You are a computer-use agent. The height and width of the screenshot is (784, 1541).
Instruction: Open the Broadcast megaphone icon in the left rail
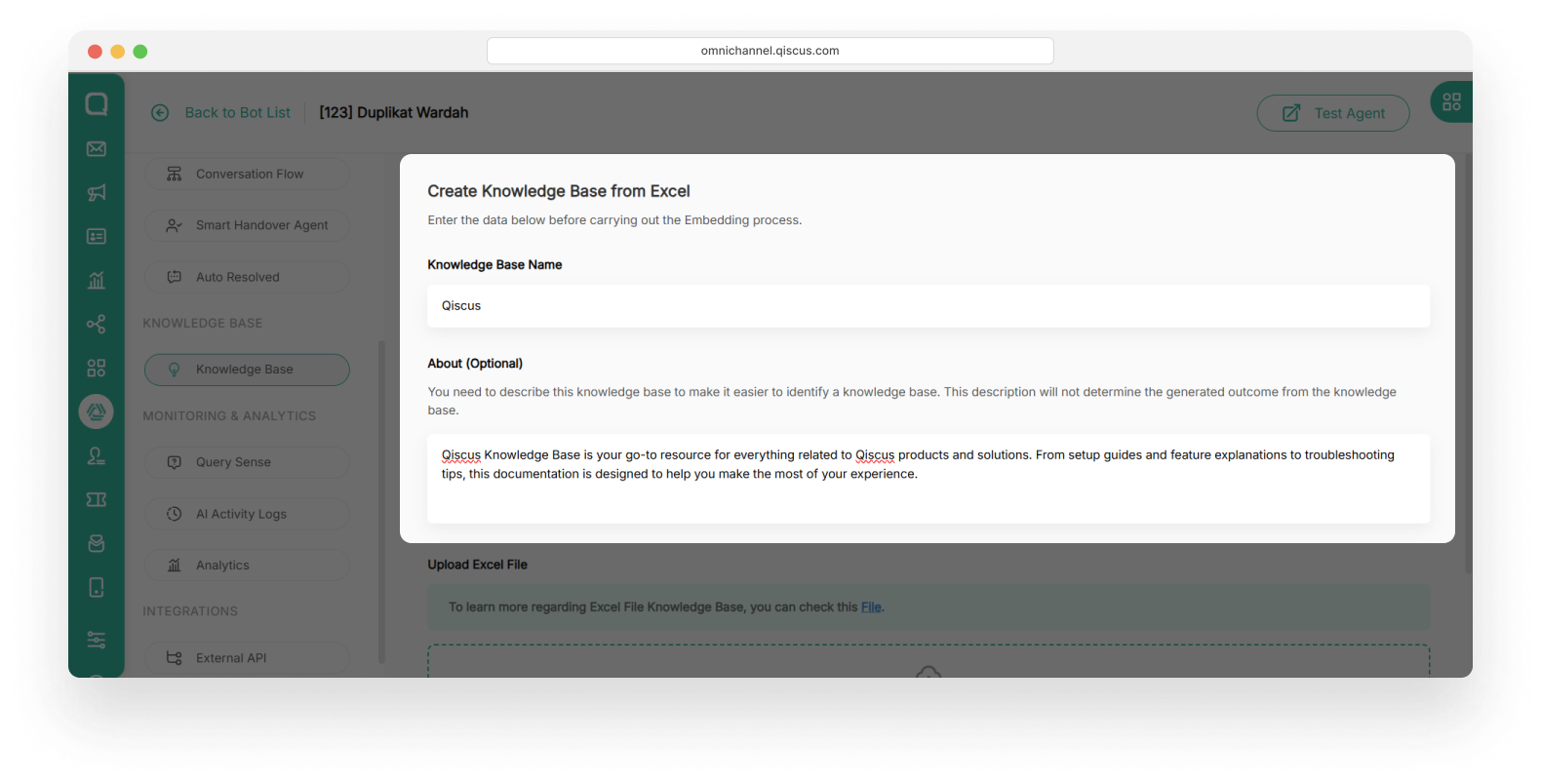pyautogui.click(x=97, y=193)
